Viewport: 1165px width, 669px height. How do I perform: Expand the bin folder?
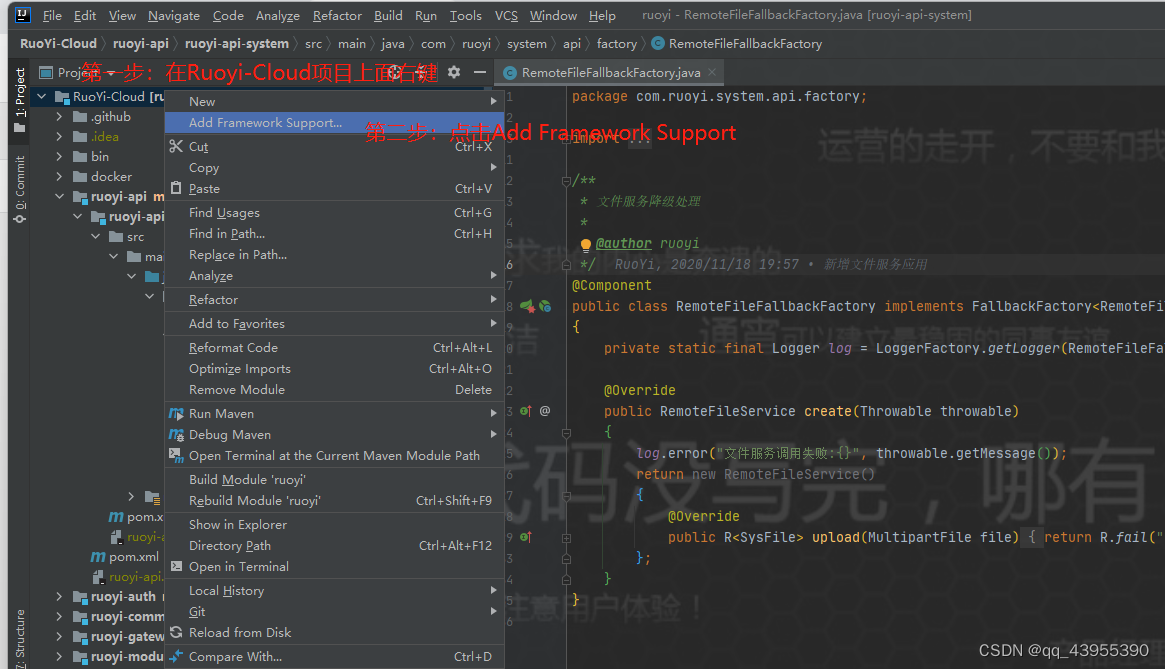click(59, 157)
